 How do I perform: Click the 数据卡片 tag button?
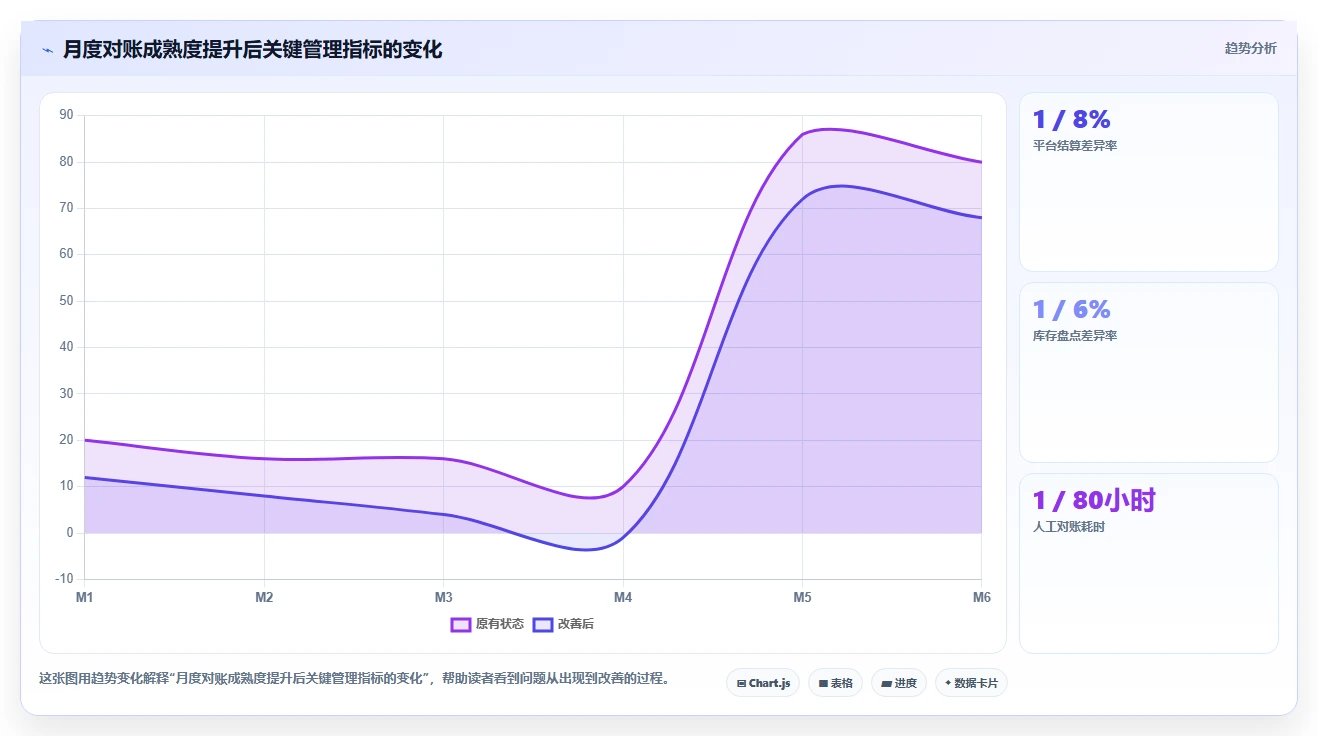click(971, 683)
